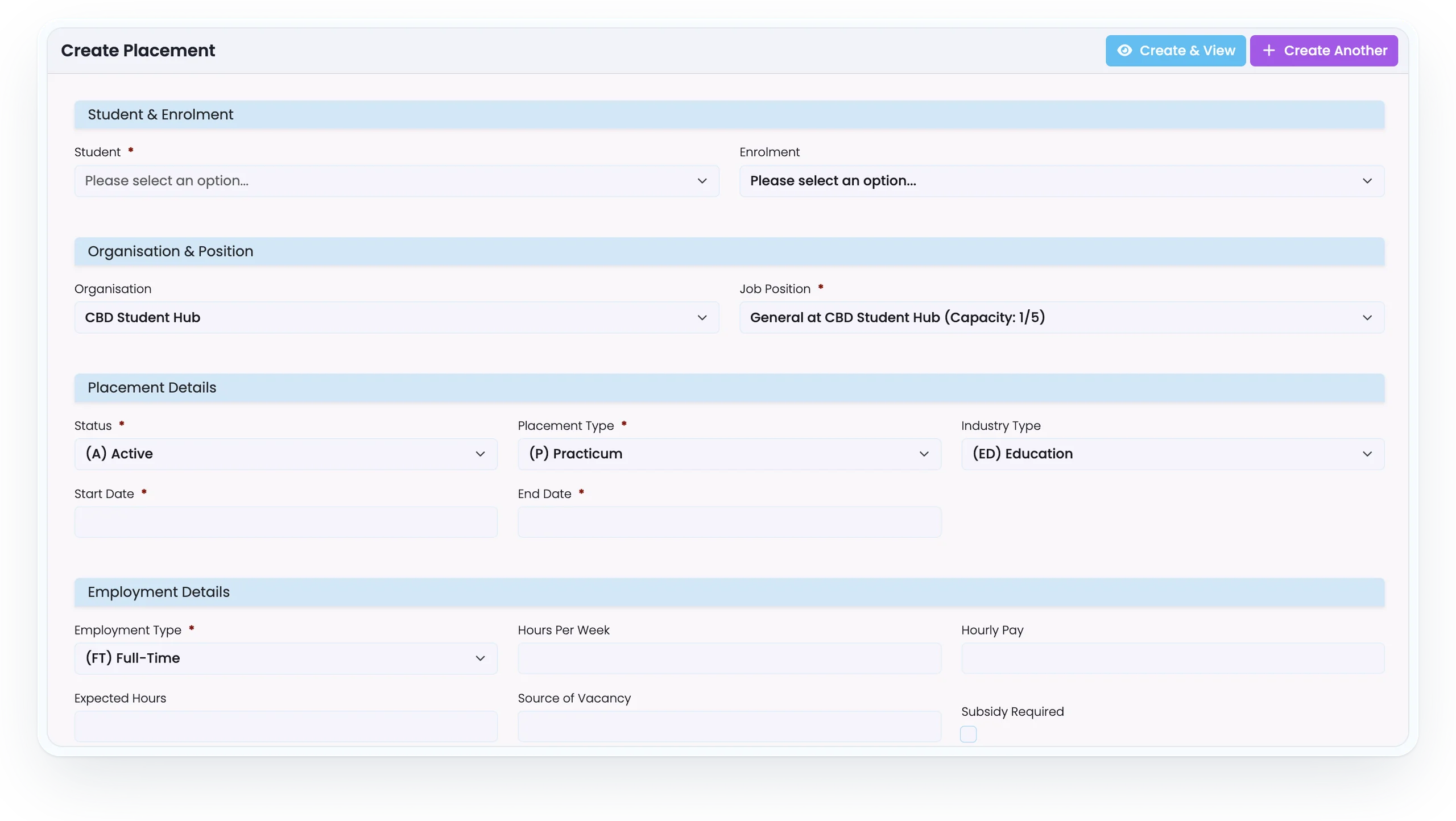Open the Employment Type Full-Time dropdown
Screen dimensions: 1456x821
click(286, 658)
